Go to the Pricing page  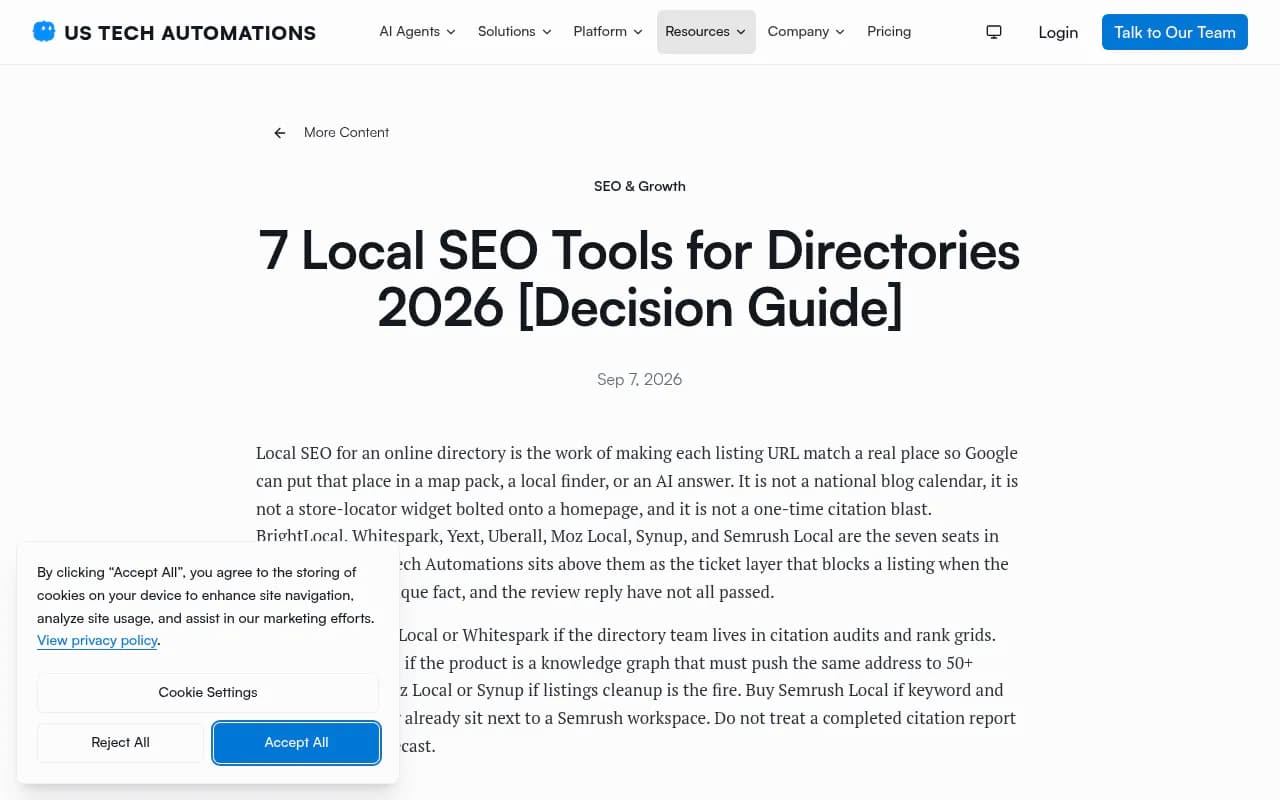[889, 32]
